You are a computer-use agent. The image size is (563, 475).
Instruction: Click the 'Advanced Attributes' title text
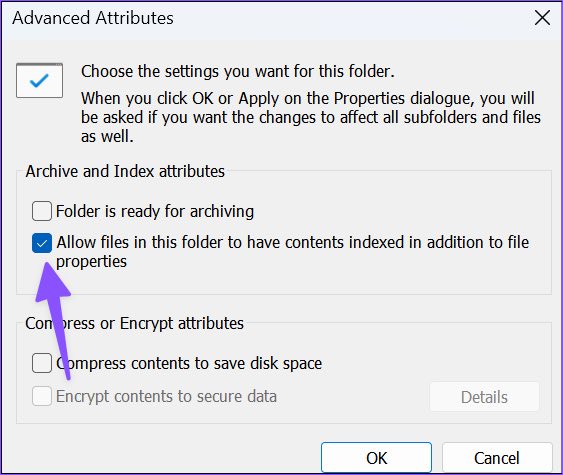point(93,18)
